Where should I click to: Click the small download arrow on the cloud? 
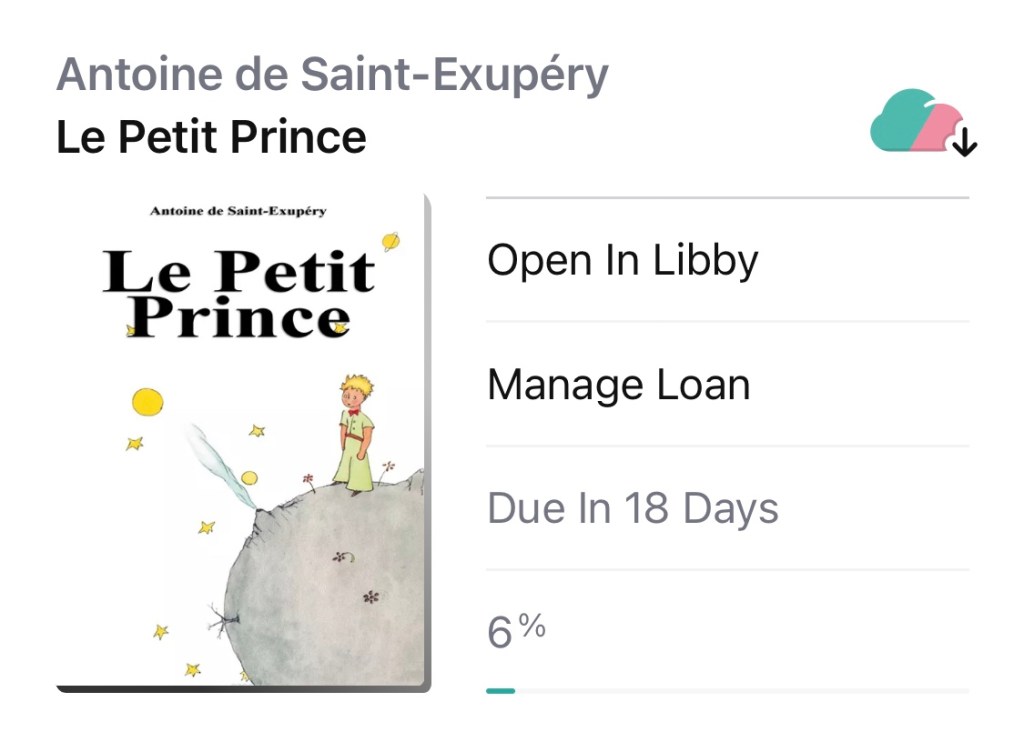[964, 144]
